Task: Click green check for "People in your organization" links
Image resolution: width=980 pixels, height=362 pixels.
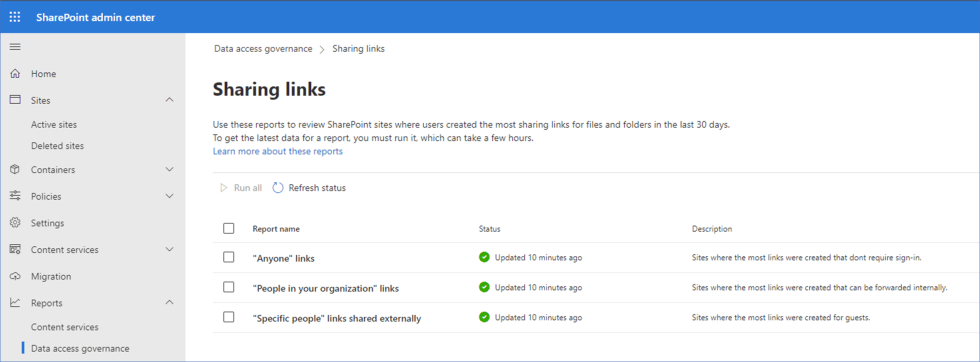Action: pyautogui.click(x=484, y=287)
